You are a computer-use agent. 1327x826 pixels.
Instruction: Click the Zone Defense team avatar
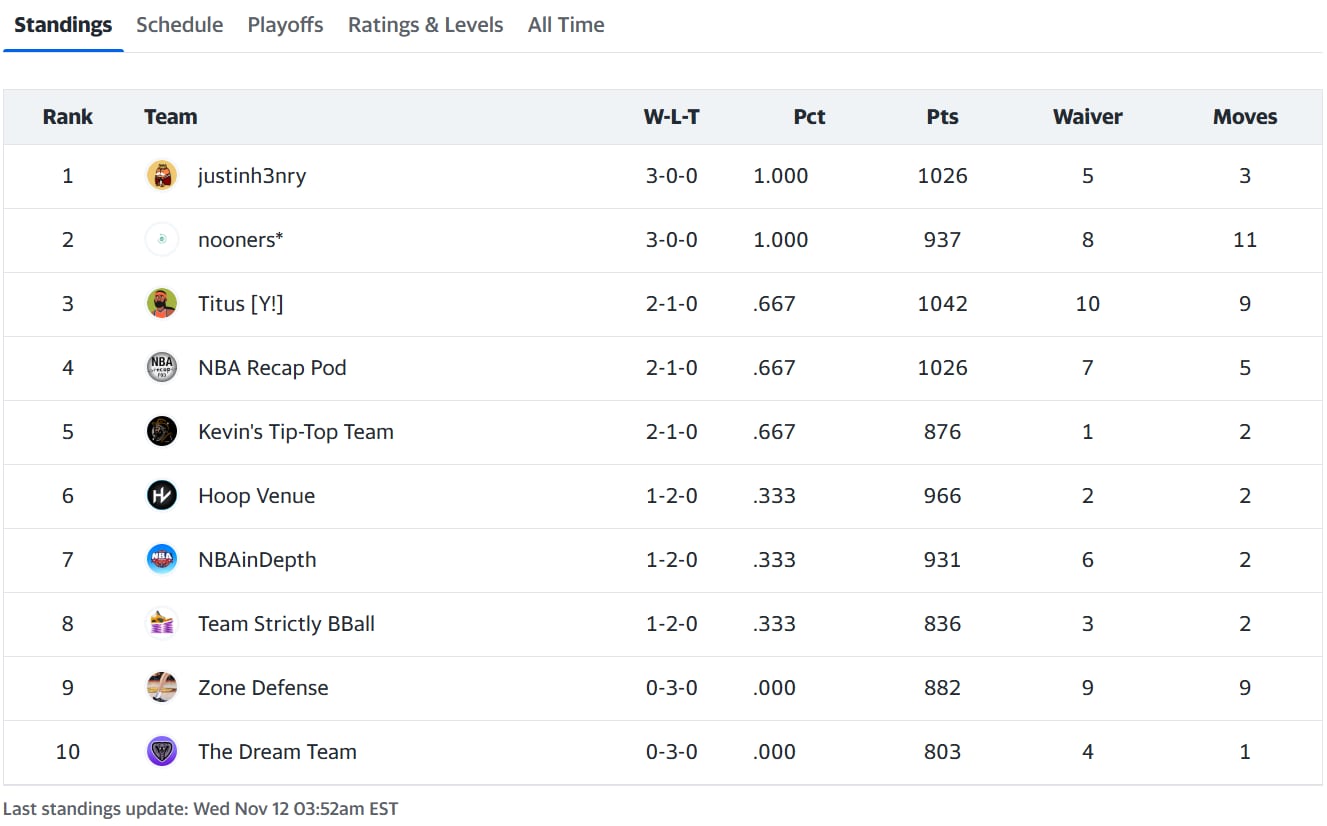pos(162,688)
